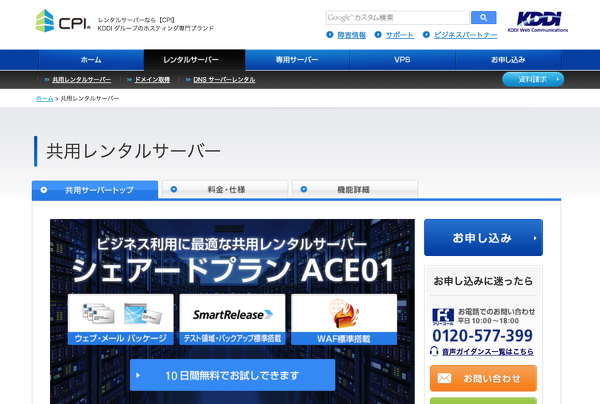
Task: Open the 音声ガイダンス一覧はこちら link
Action: point(488,352)
